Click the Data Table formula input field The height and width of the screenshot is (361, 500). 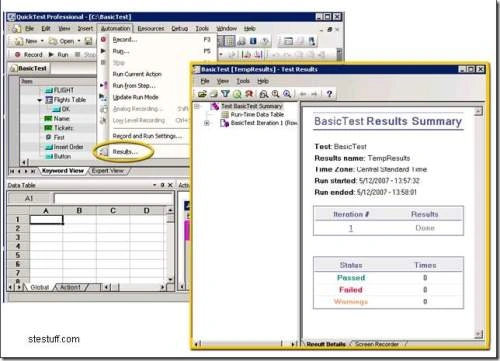(113, 198)
